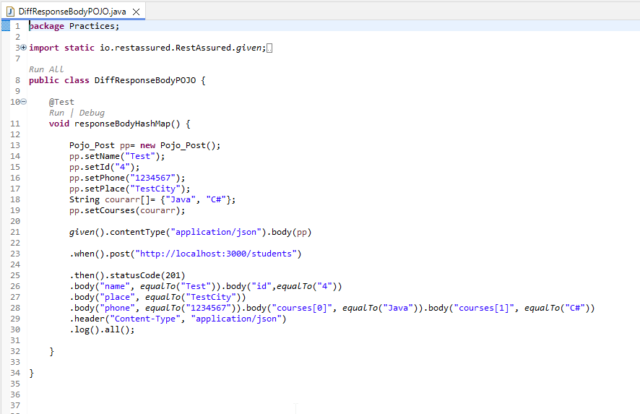Expand the folded imports at line 3
Screen dimensions: 640x414
23,47
